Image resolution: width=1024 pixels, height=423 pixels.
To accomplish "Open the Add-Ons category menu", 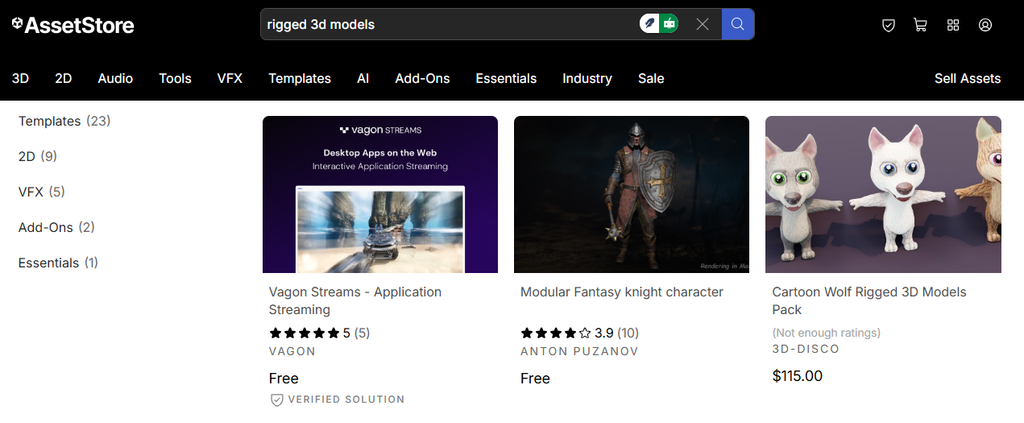I will click(x=423, y=78).
